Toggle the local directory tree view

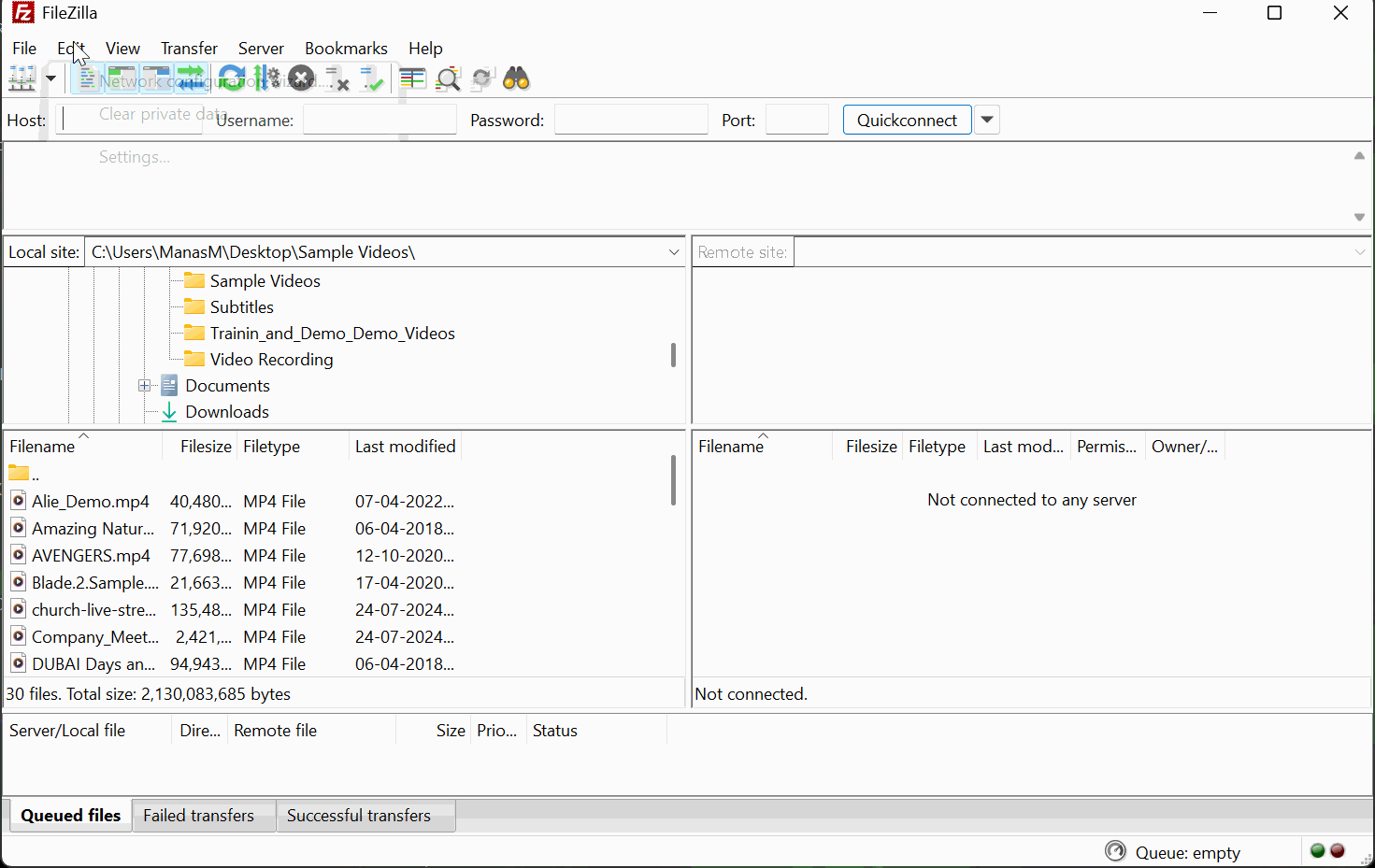click(x=122, y=79)
